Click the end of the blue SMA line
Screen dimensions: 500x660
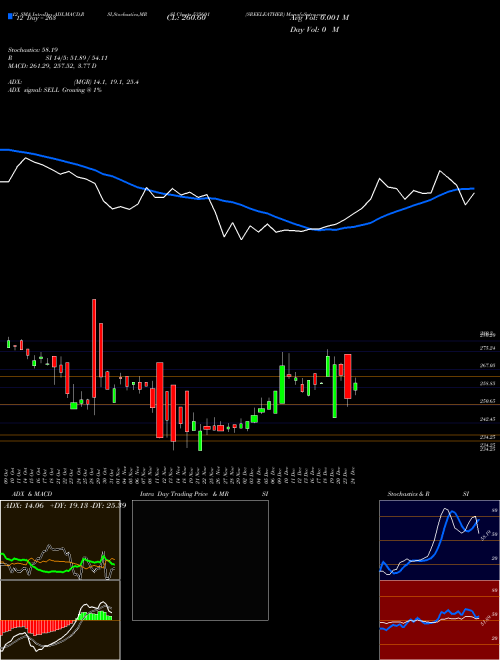(473, 189)
